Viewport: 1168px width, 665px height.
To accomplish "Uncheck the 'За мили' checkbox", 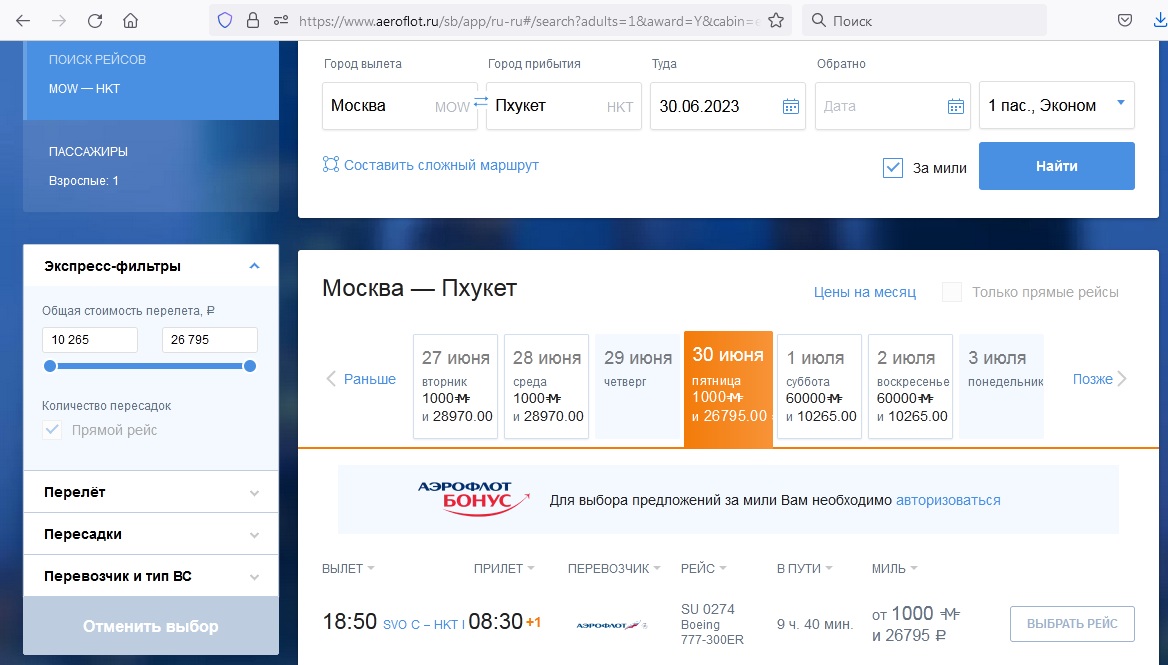I will click(893, 168).
